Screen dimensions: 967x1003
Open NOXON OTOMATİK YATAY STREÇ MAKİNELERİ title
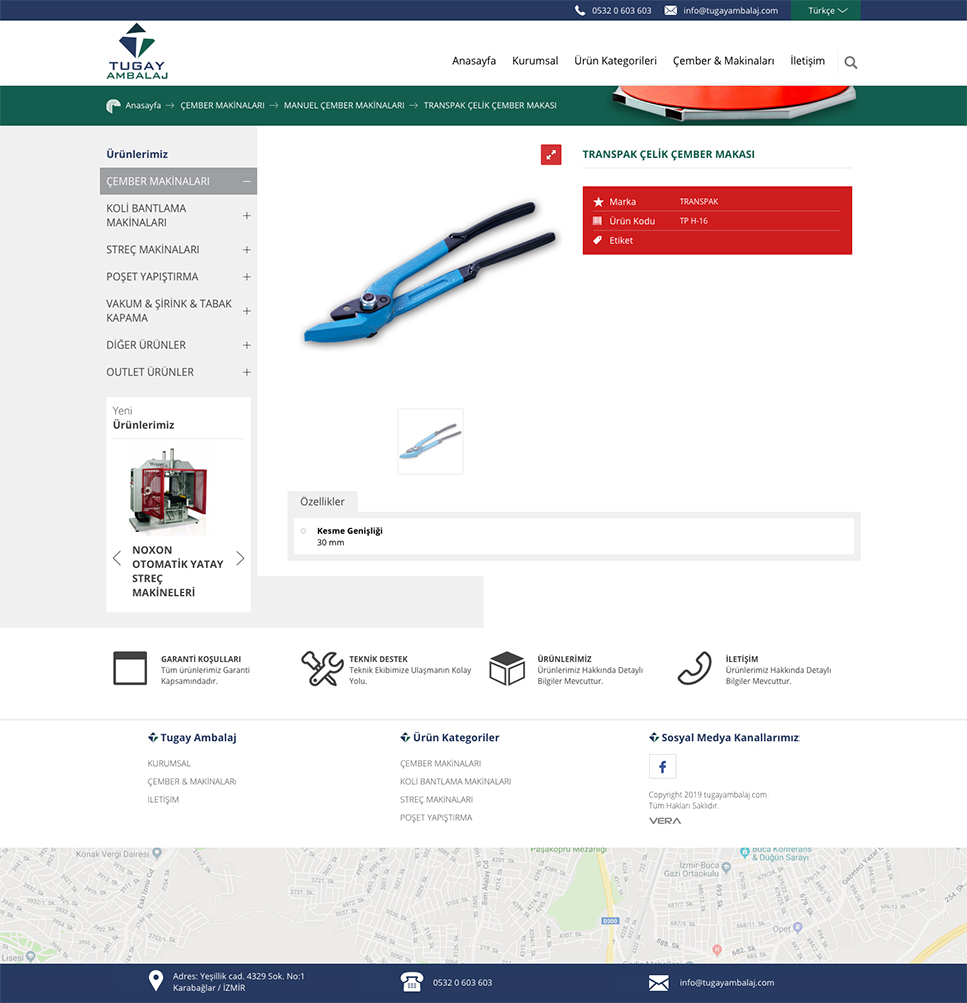click(x=178, y=571)
